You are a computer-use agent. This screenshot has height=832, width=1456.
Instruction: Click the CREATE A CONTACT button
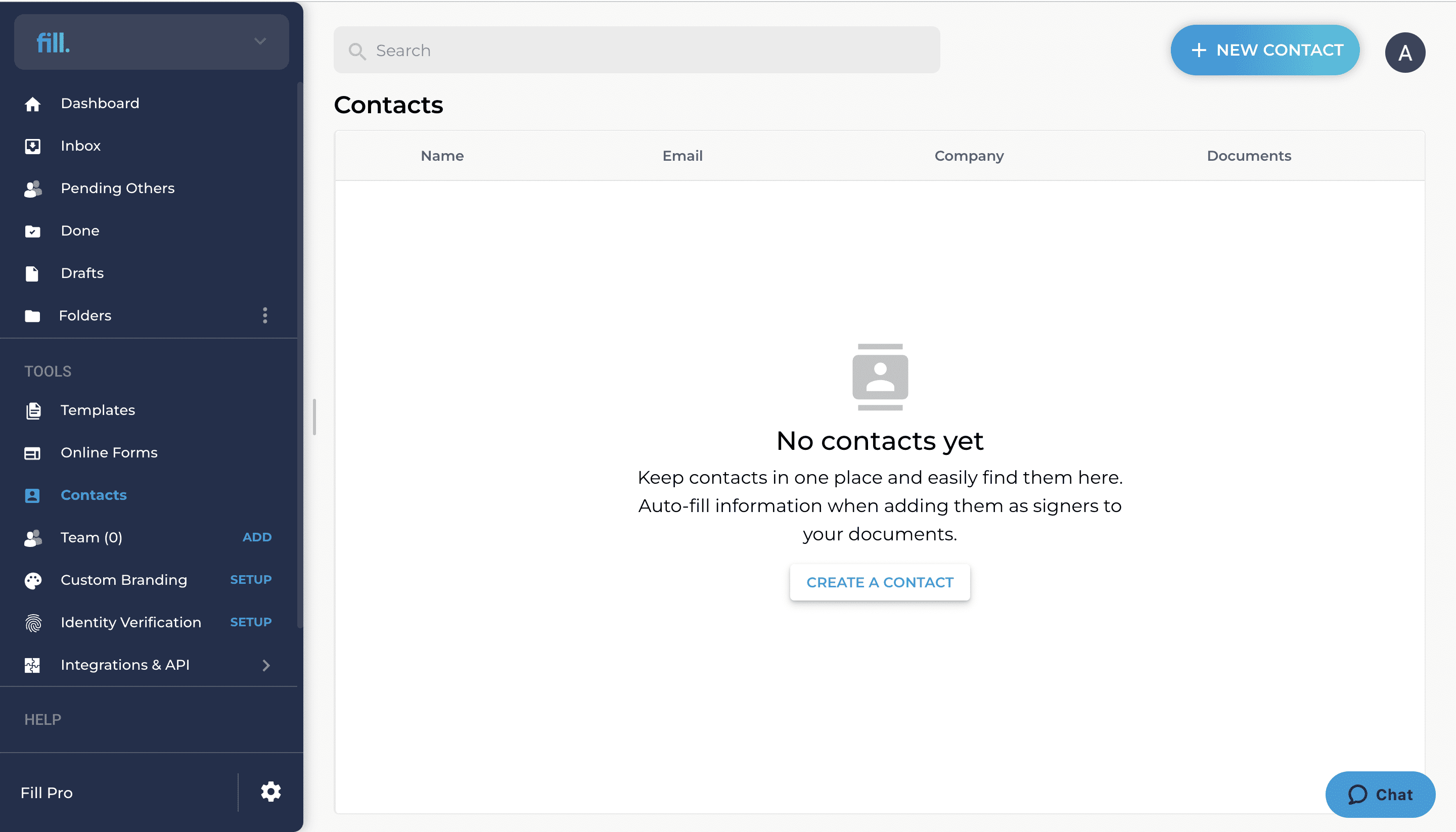pyautogui.click(x=880, y=582)
